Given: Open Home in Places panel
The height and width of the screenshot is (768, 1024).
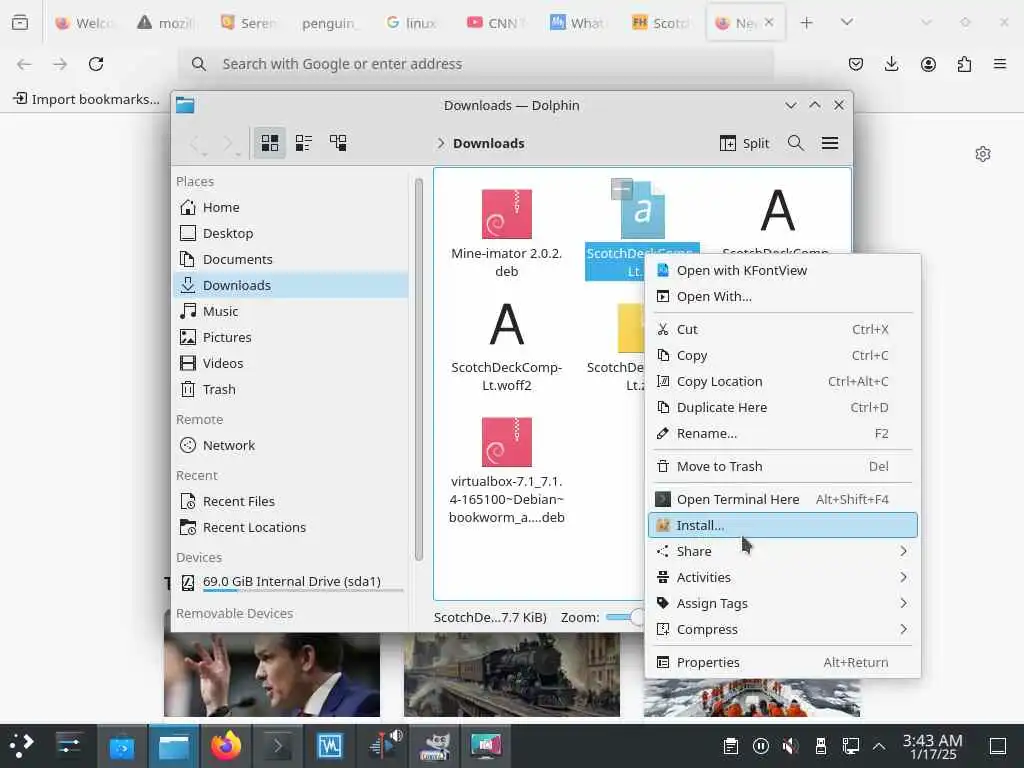Looking at the screenshot, I should coord(291,207).
